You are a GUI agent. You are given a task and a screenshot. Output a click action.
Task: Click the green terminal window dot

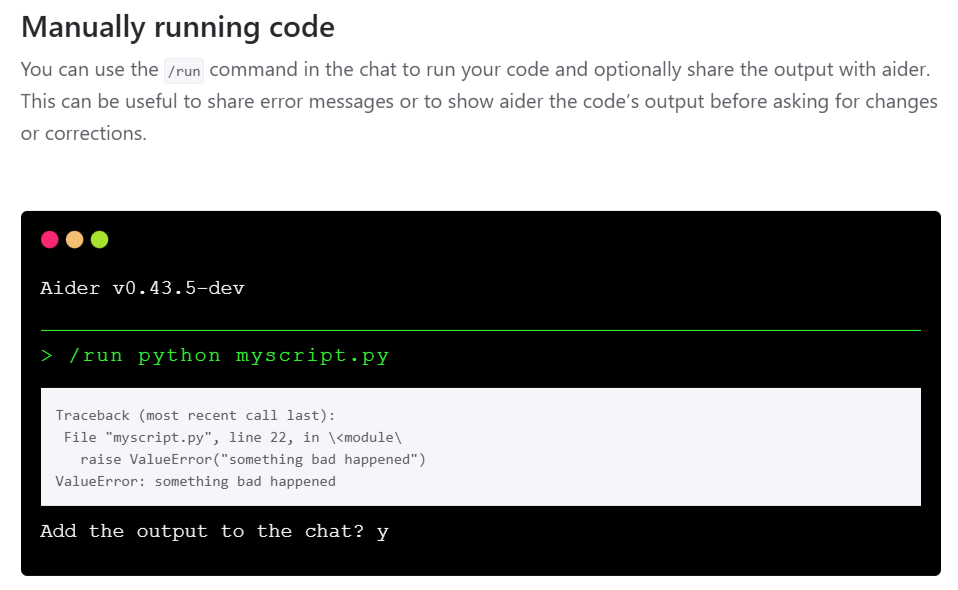point(100,239)
